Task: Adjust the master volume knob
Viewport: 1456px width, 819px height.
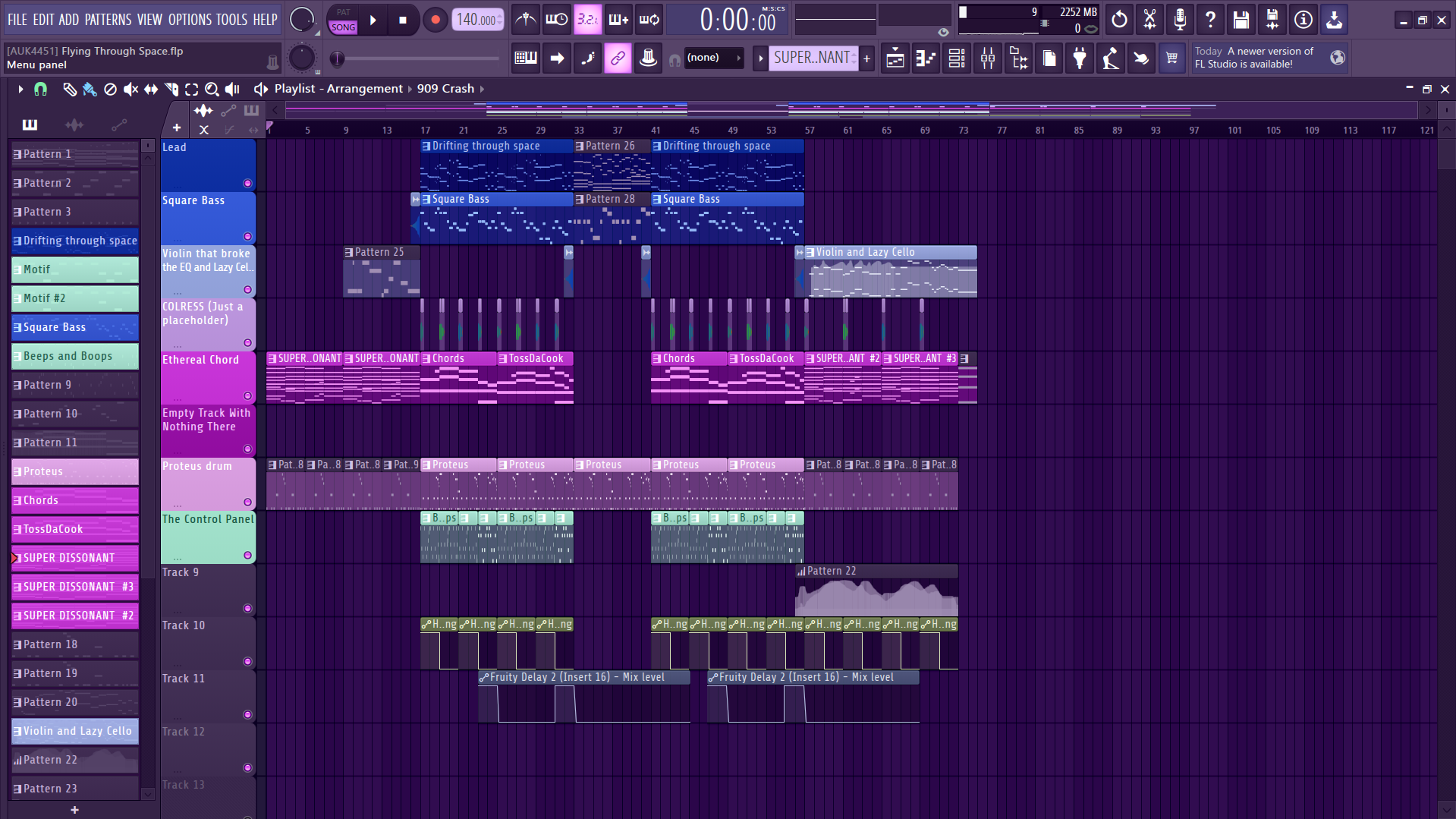Action: [301, 20]
